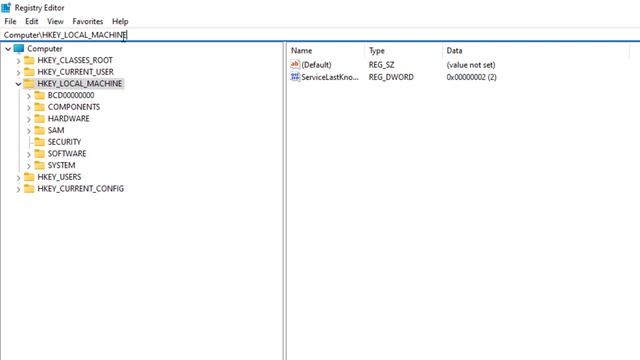Expand SAM key chevron
The image size is (640, 360).
pyautogui.click(x=29, y=131)
